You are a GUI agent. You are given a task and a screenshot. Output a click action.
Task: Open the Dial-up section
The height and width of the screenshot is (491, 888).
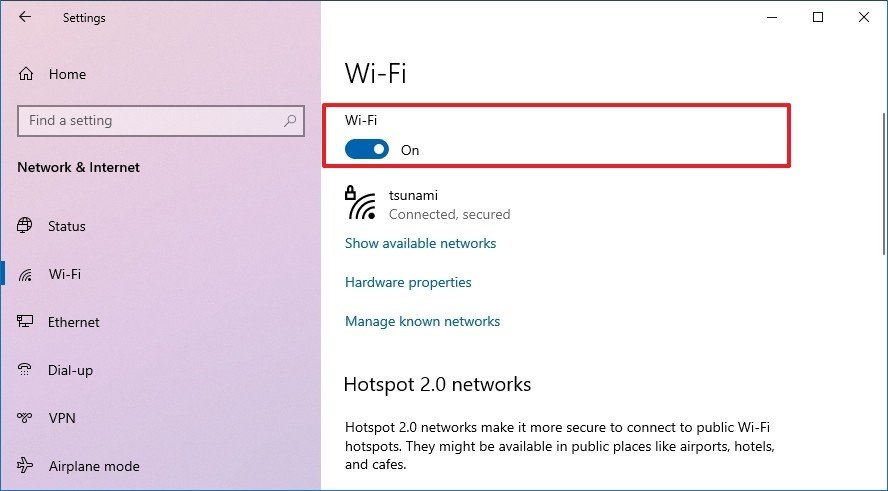70,370
